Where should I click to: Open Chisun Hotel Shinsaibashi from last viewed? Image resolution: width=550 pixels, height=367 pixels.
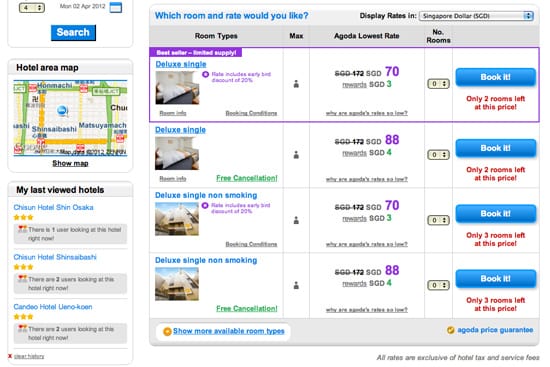pyautogui.click(x=55, y=257)
